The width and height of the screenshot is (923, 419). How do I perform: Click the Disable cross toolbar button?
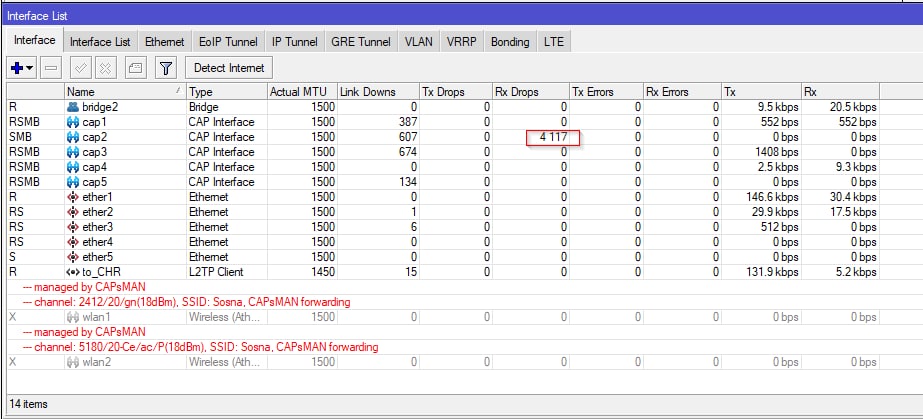[x=105, y=69]
